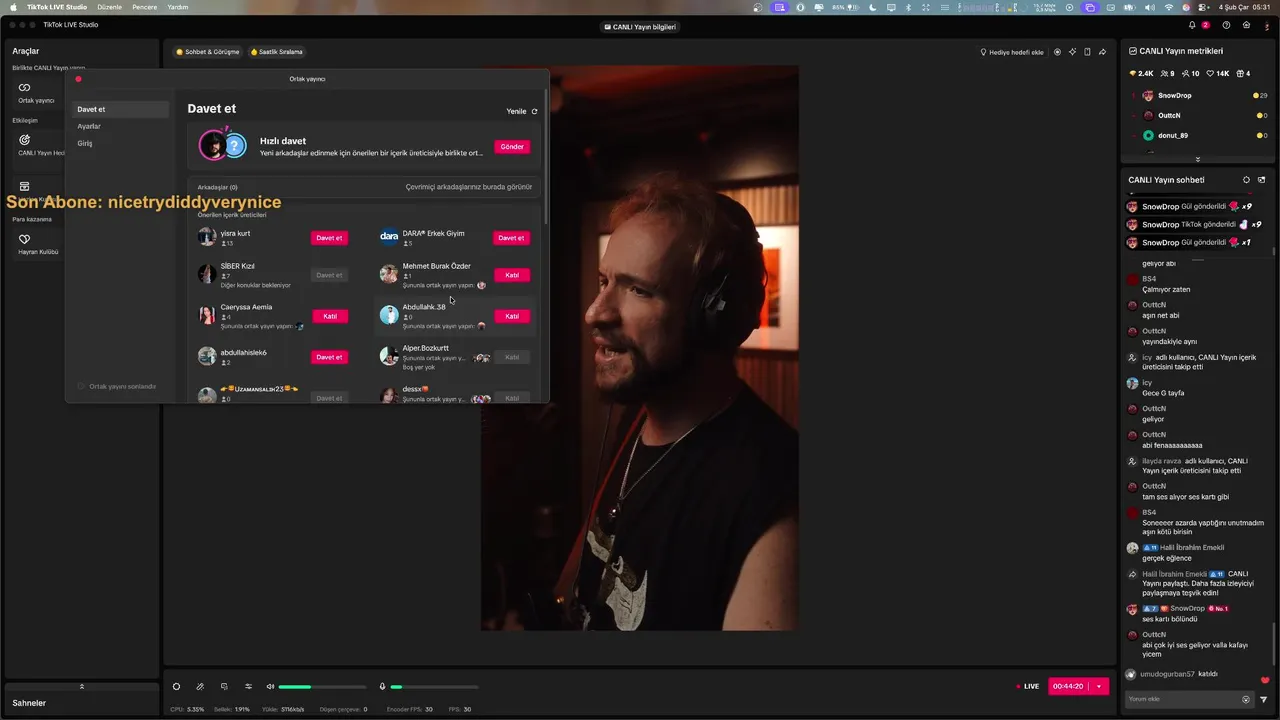The width and height of the screenshot is (1280, 720).
Task: Click the sparkle effects icon above preview
Action: click(x=1072, y=52)
